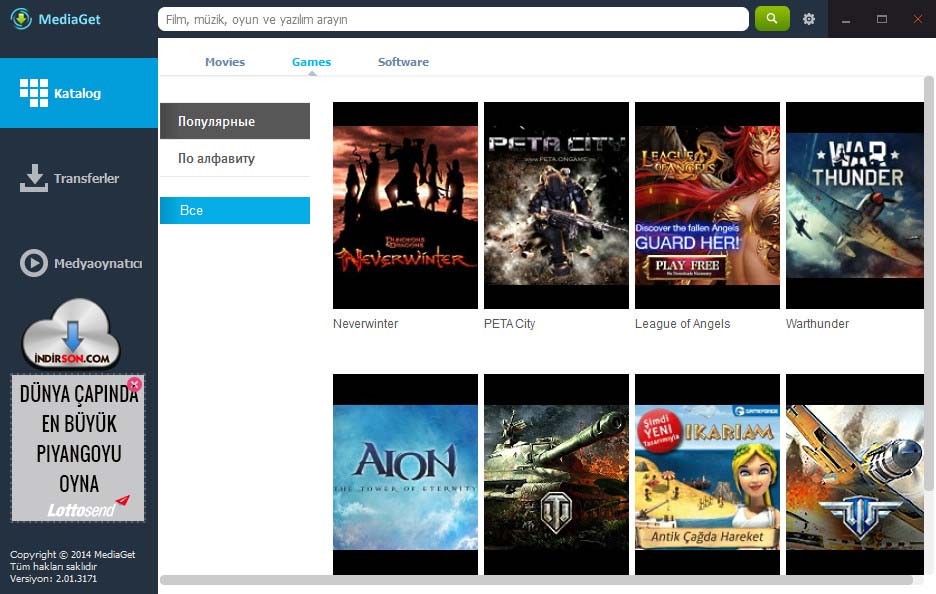Click the Medyaoynatıcı play icon
Image resolution: width=936 pixels, height=594 pixels.
(x=33, y=263)
